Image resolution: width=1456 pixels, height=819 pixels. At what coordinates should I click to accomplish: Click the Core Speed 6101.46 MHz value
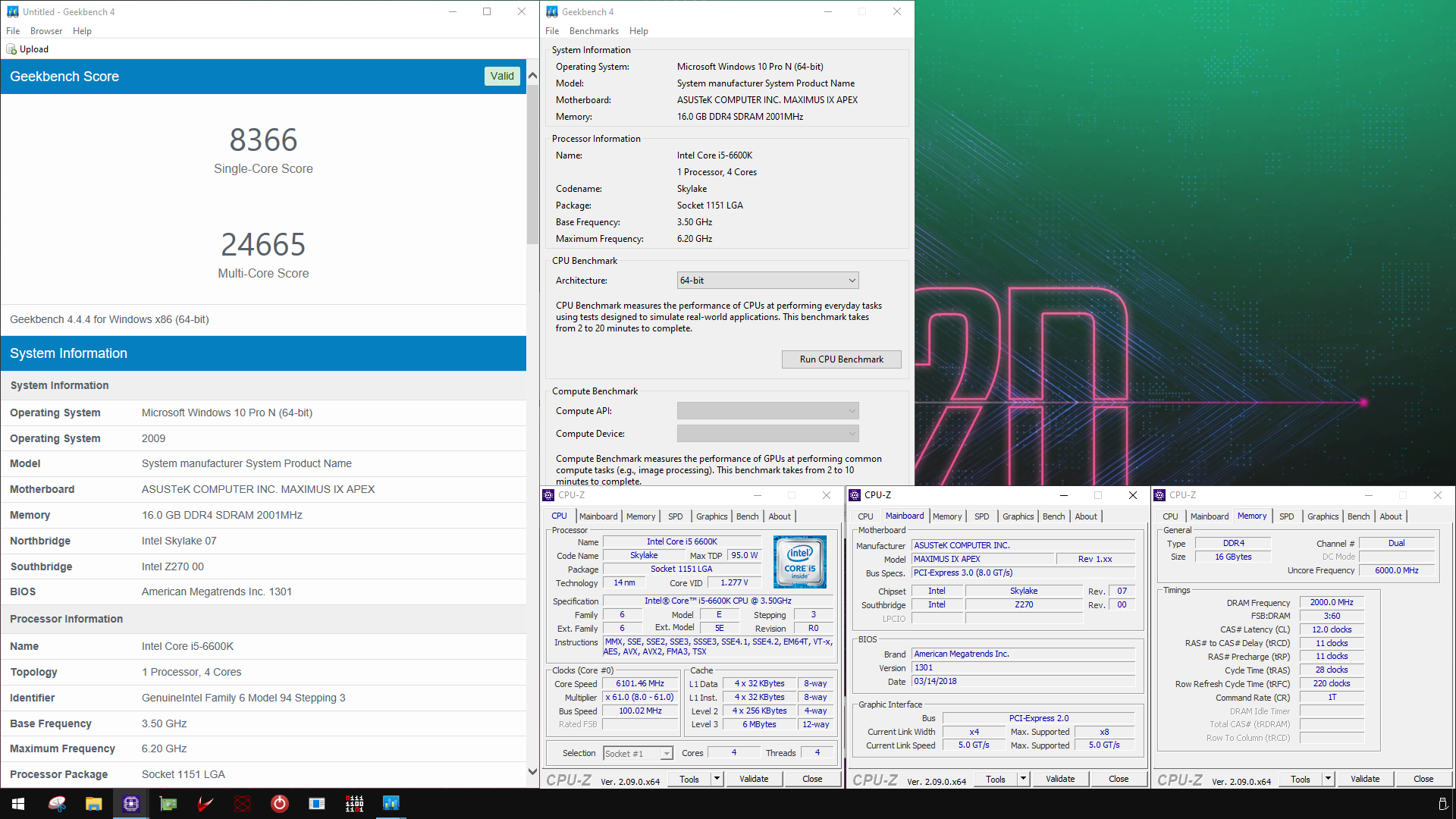pos(640,684)
